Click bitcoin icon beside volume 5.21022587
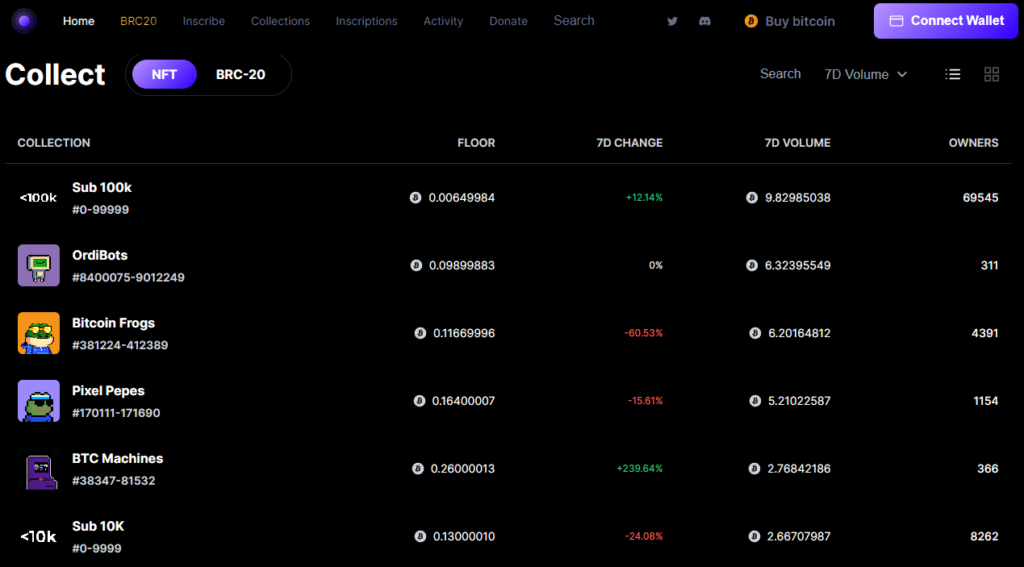Screen dimensions: 1024x567 point(755,400)
